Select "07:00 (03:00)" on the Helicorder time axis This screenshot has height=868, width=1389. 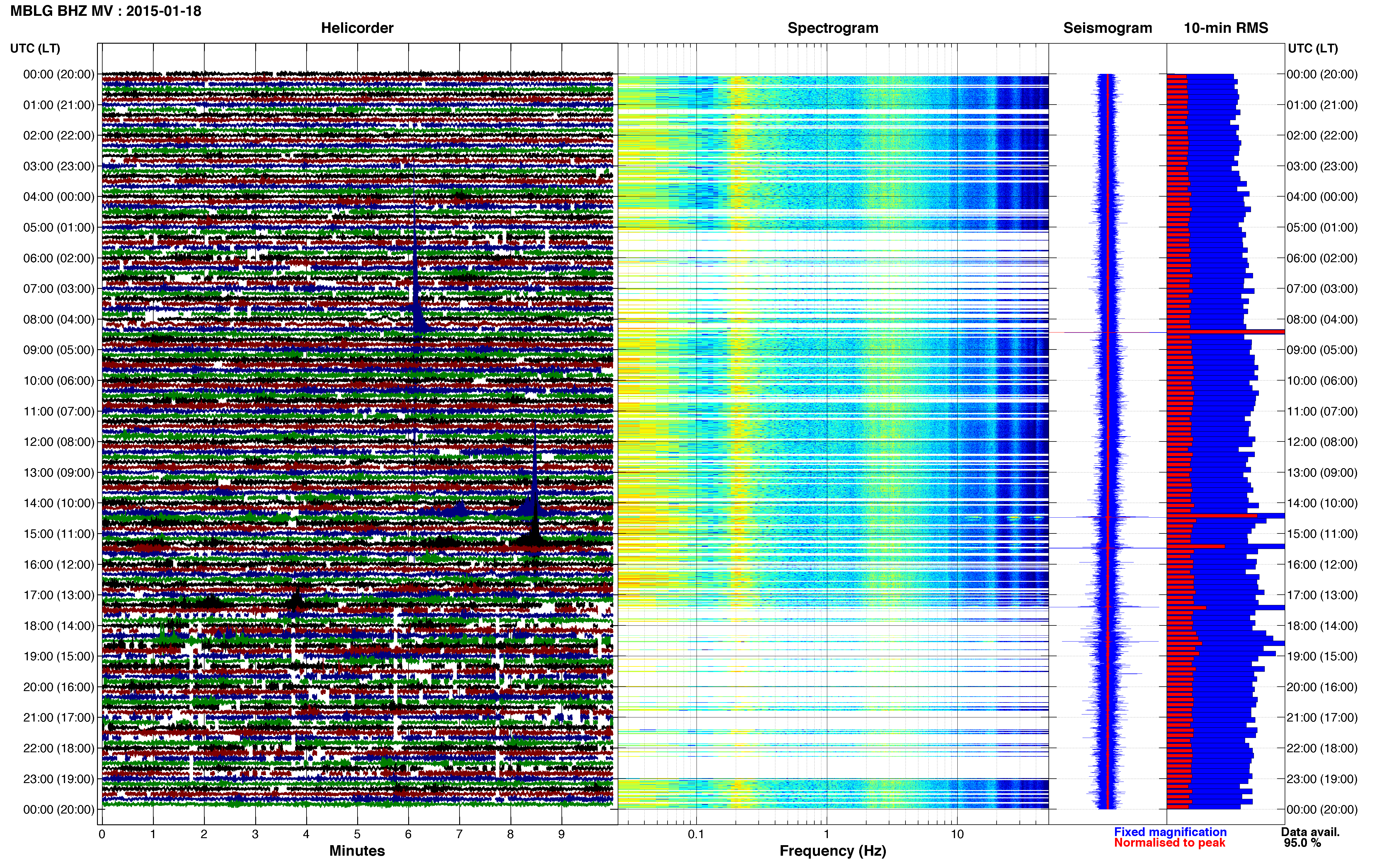coord(59,289)
